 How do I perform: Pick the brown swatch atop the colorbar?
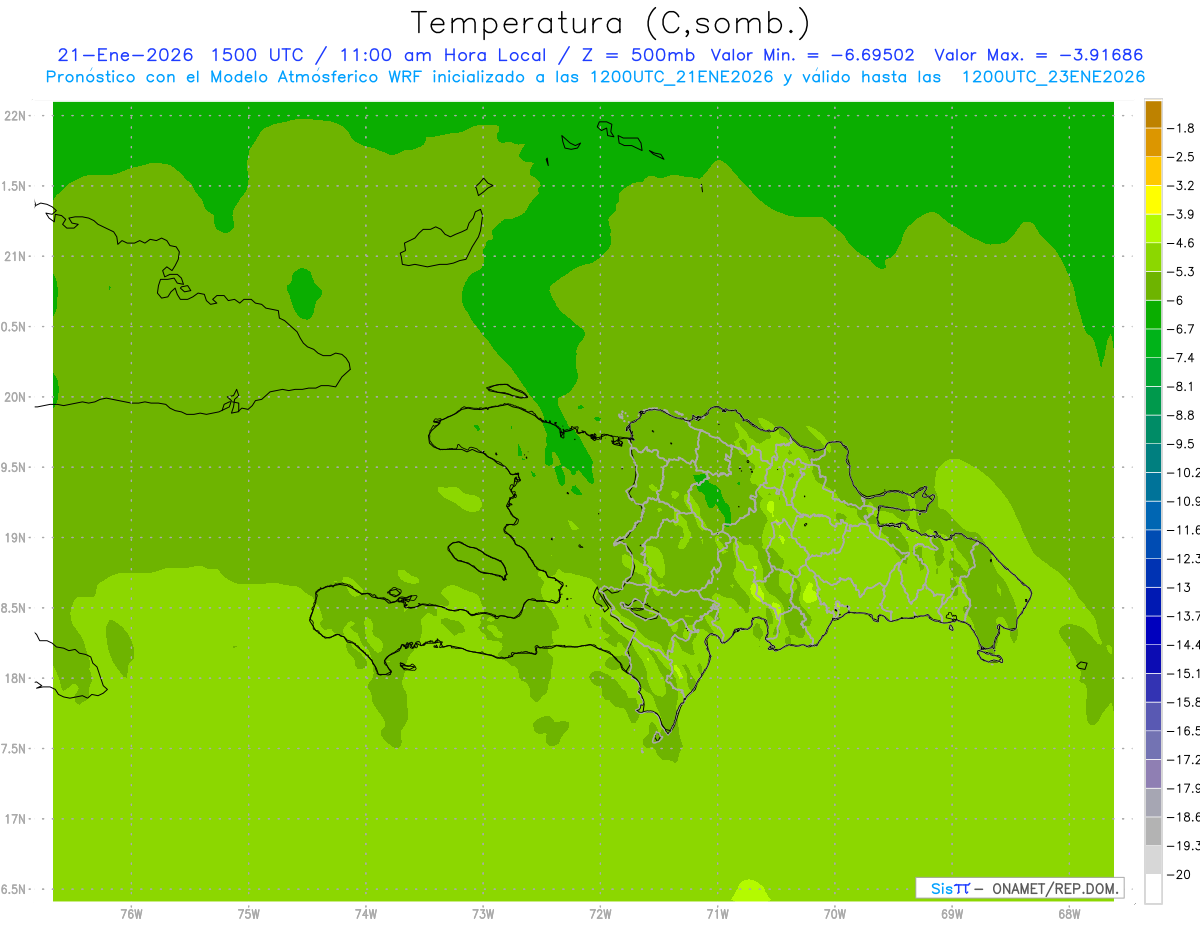[x=1153, y=115]
